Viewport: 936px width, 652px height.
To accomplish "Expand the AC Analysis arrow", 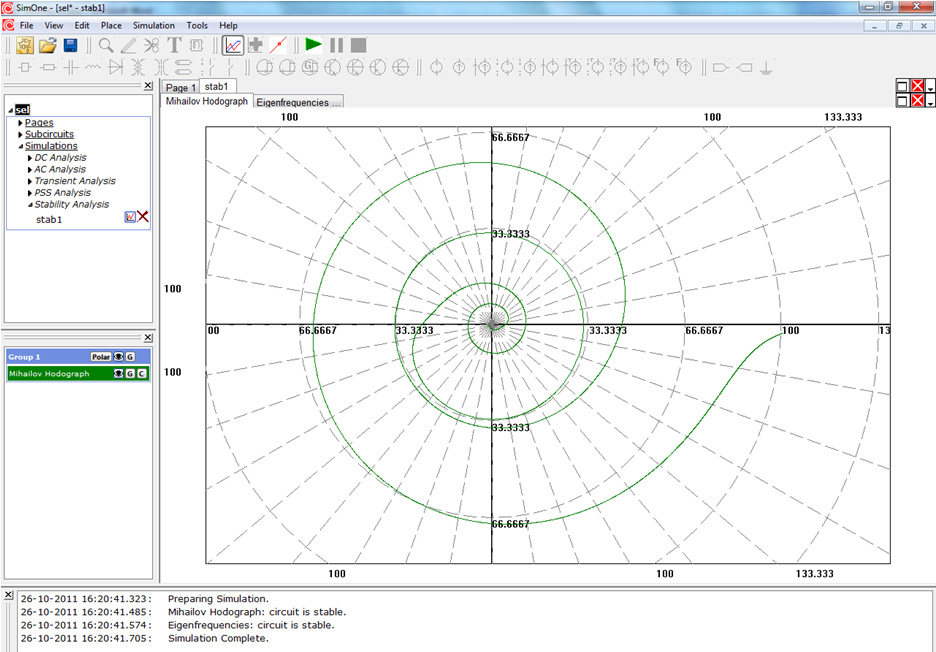I will (x=30, y=170).
